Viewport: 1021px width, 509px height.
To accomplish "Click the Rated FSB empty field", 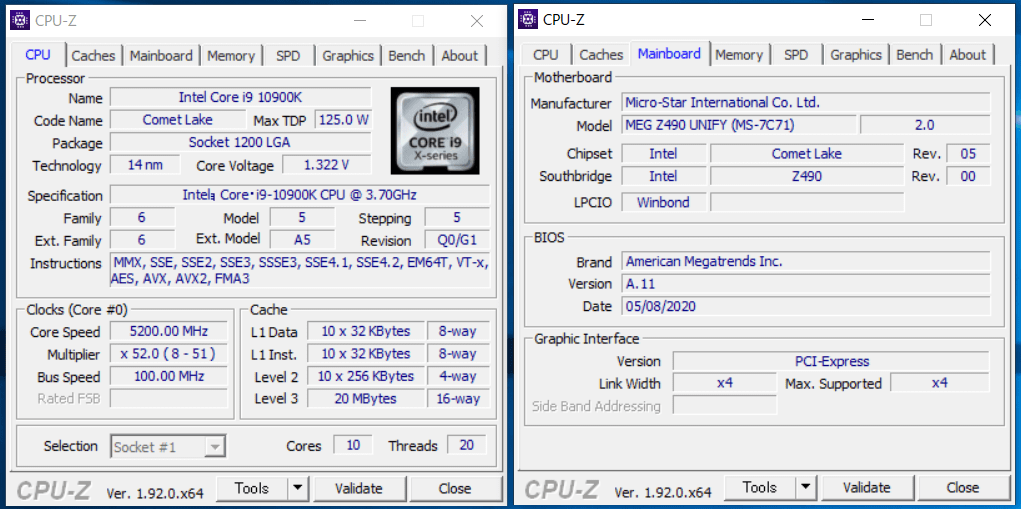I will (x=169, y=398).
